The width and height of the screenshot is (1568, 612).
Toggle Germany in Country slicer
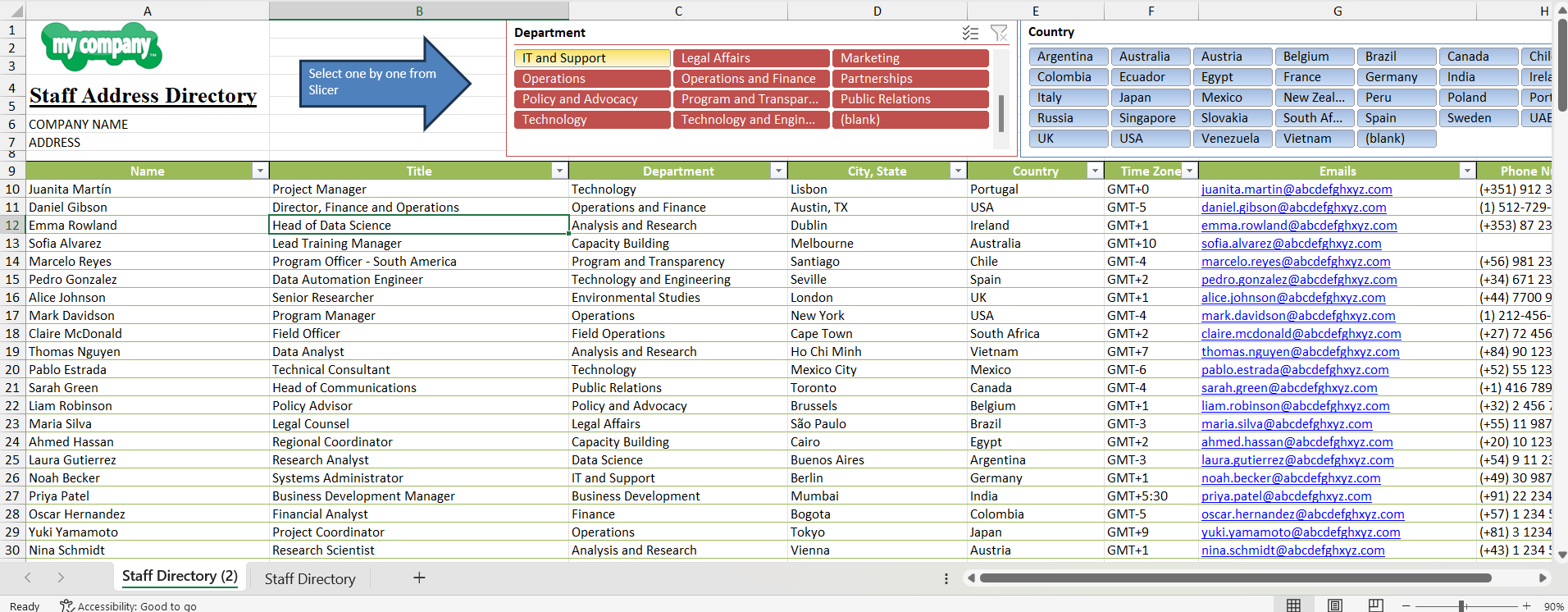(x=1397, y=77)
